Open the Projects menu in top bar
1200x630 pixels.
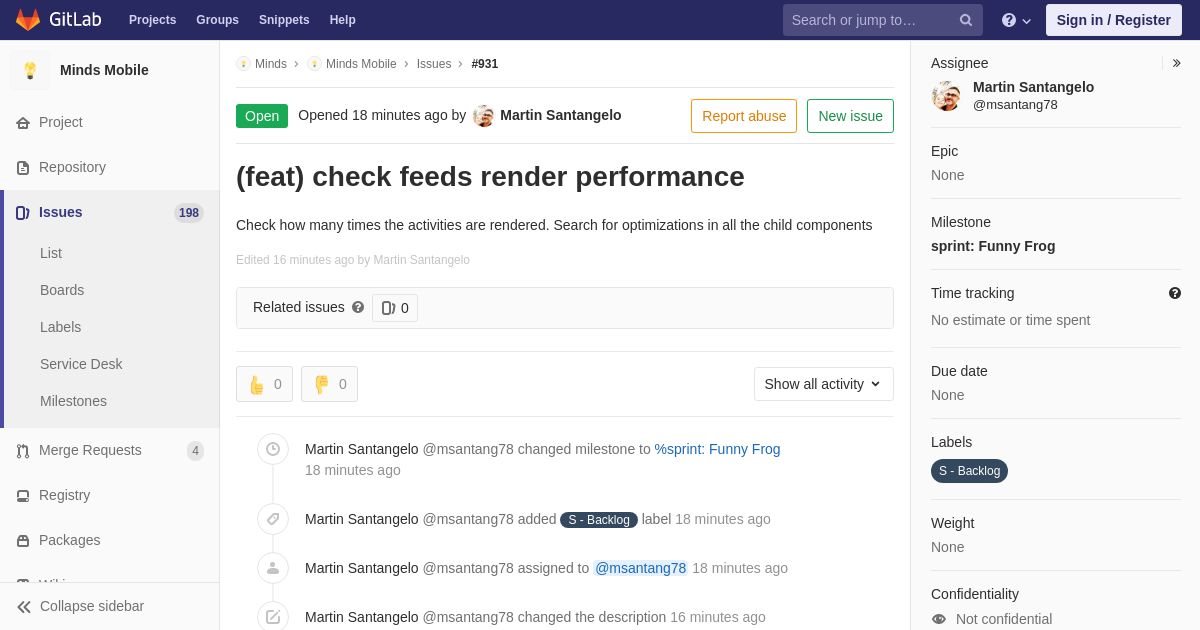(x=152, y=20)
